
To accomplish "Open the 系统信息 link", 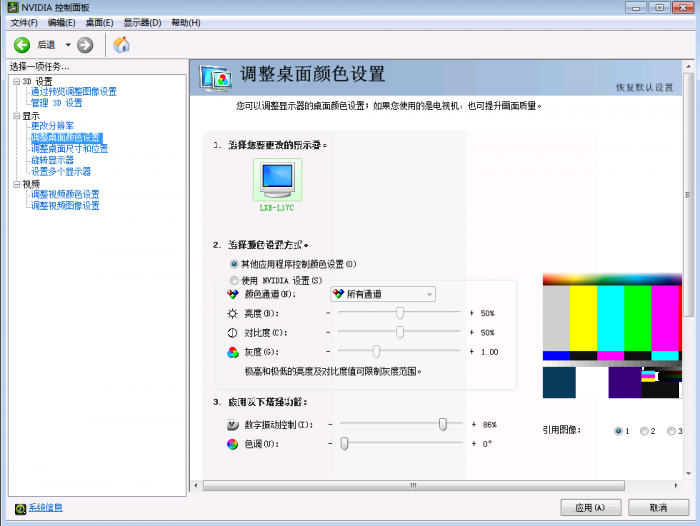I will tap(46, 508).
